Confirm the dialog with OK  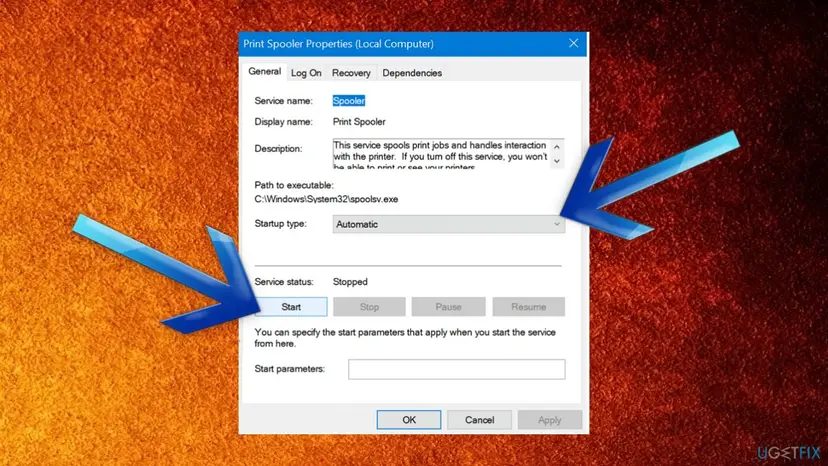tap(409, 420)
